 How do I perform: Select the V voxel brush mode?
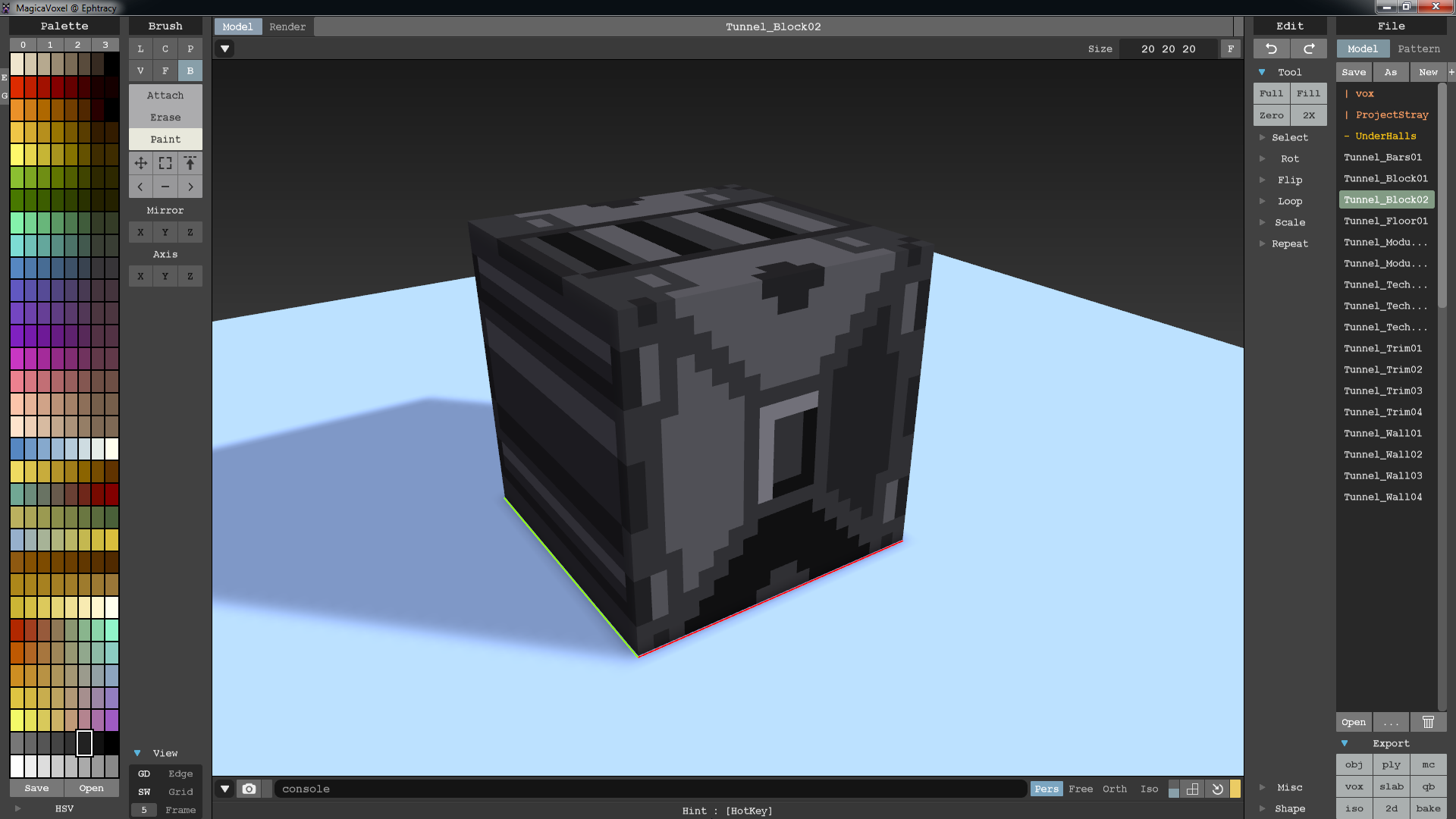(140, 71)
